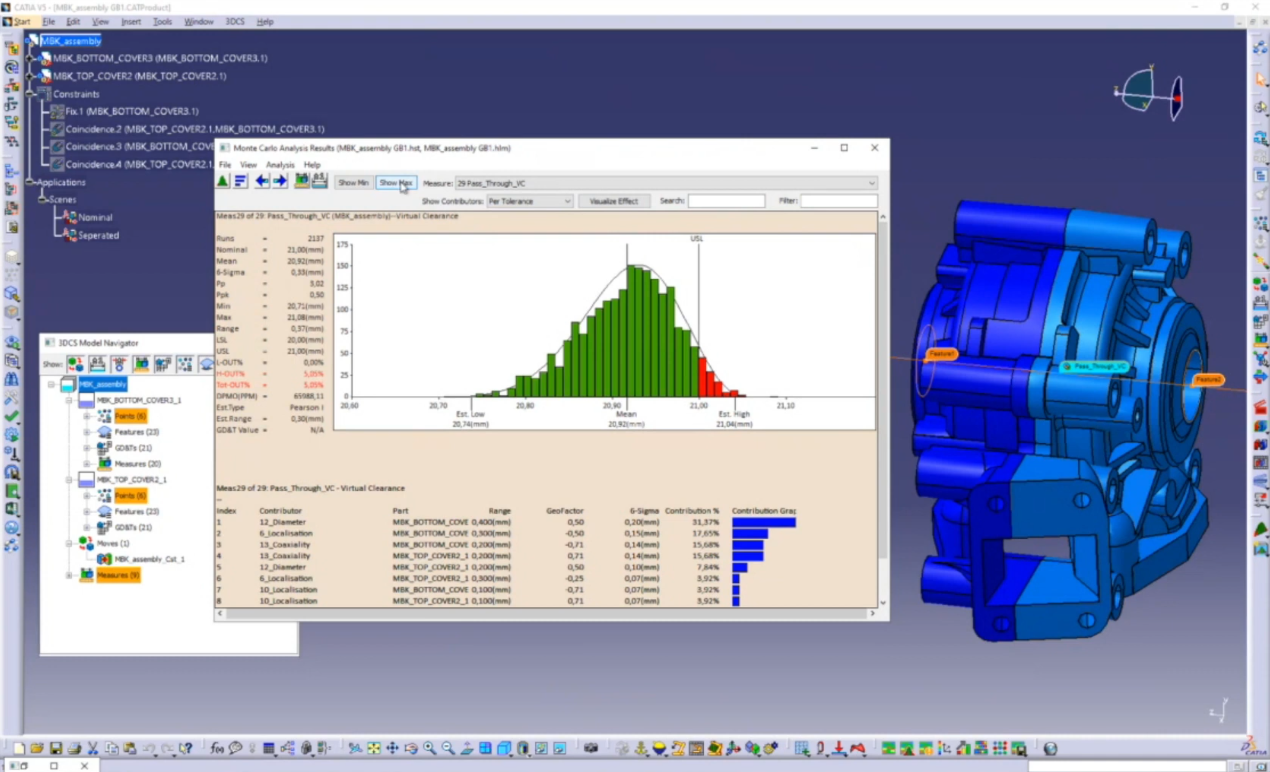Toggle Show Max in the Monte Carlo dialog
Image resolution: width=1270 pixels, height=772 pixels.
pos(395,183)
